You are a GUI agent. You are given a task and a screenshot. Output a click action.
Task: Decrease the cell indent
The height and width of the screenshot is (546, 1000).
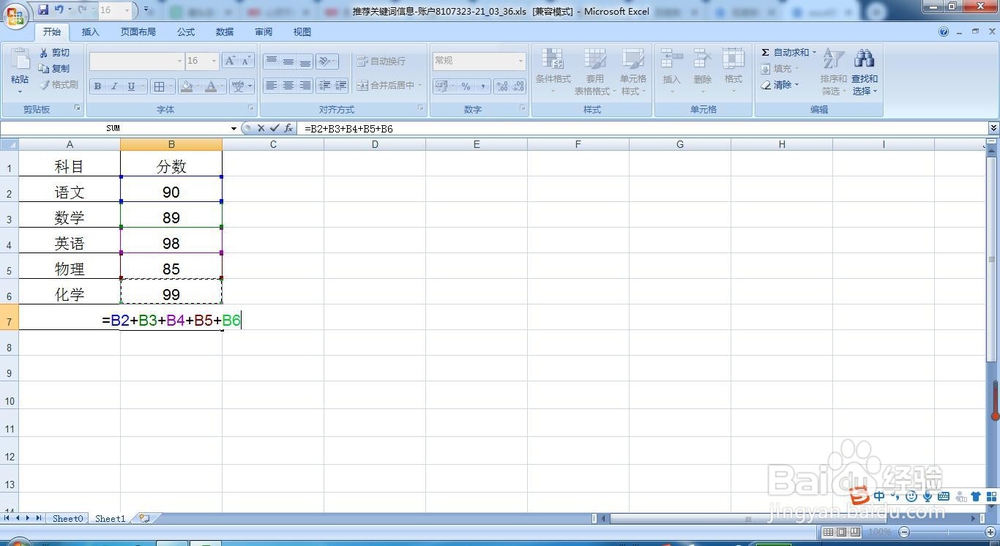tap(325, 85)
